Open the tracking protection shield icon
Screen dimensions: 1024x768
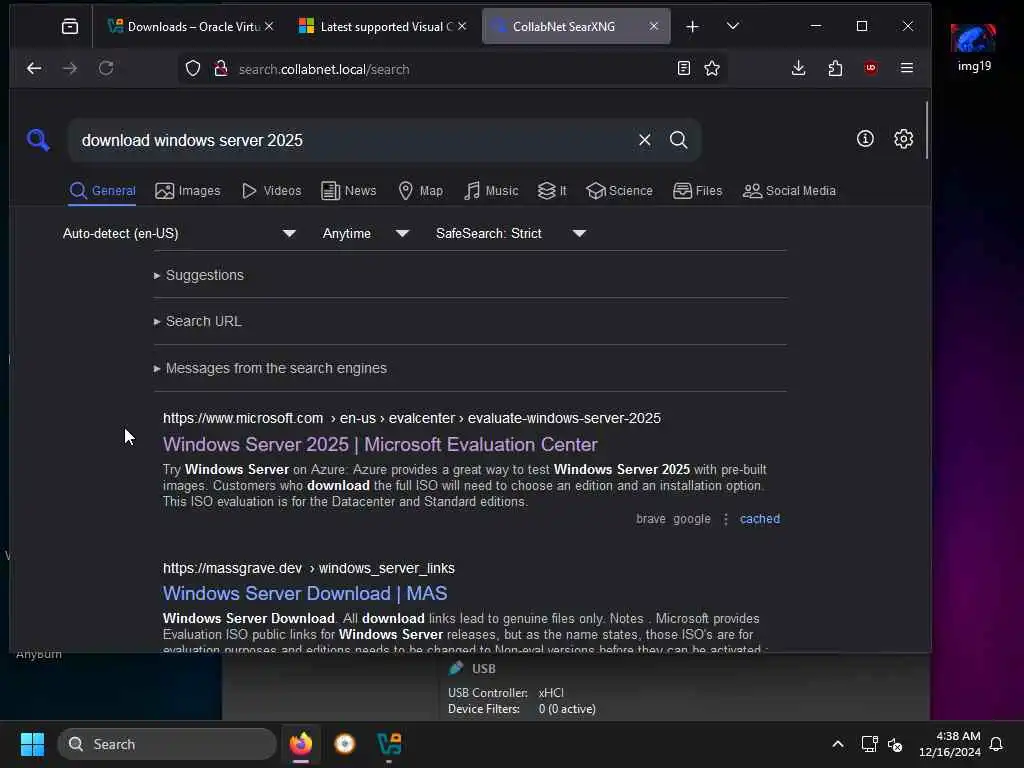coord(193,69)
